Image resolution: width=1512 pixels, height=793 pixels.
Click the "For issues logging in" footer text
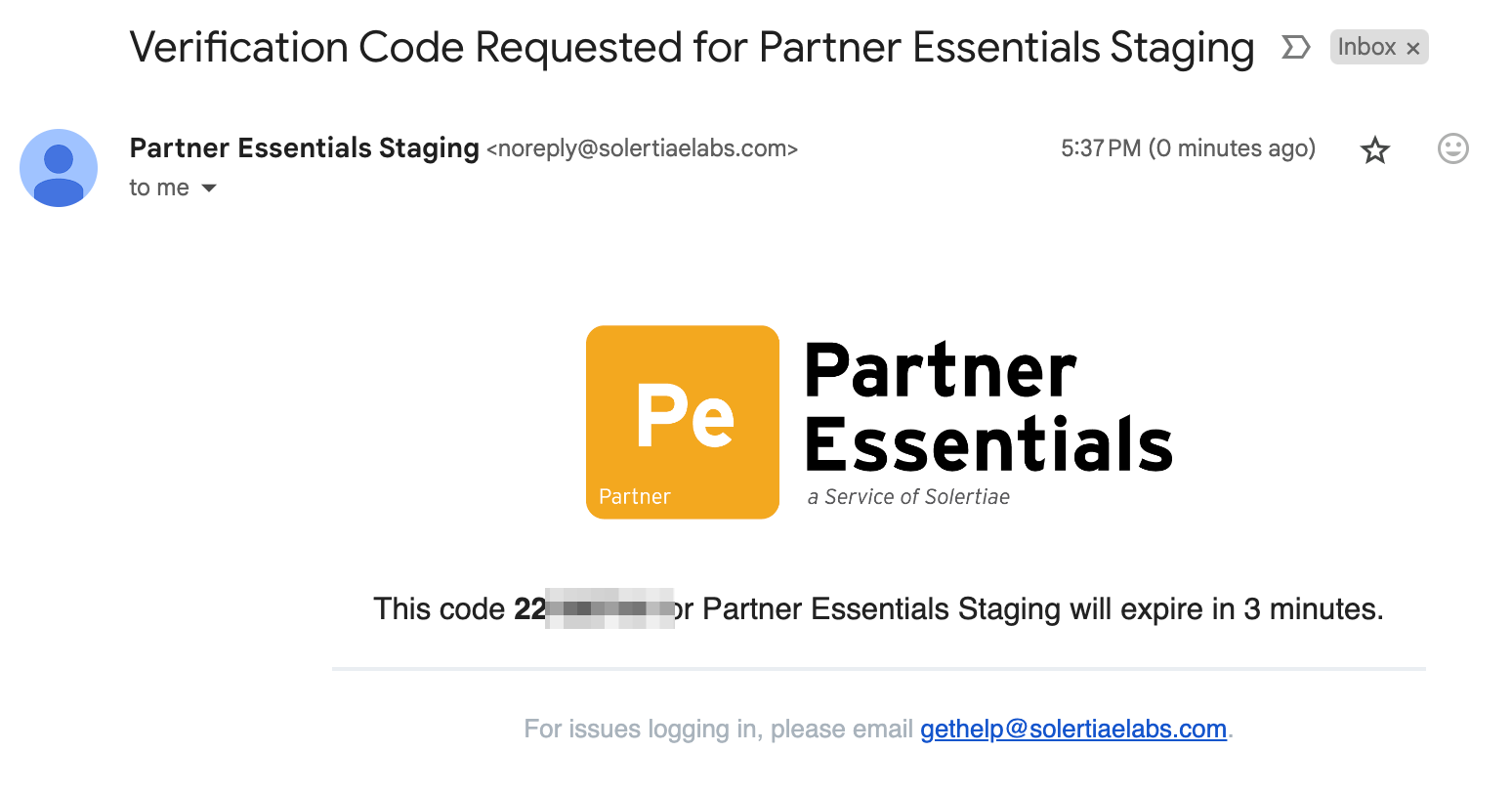719,730
